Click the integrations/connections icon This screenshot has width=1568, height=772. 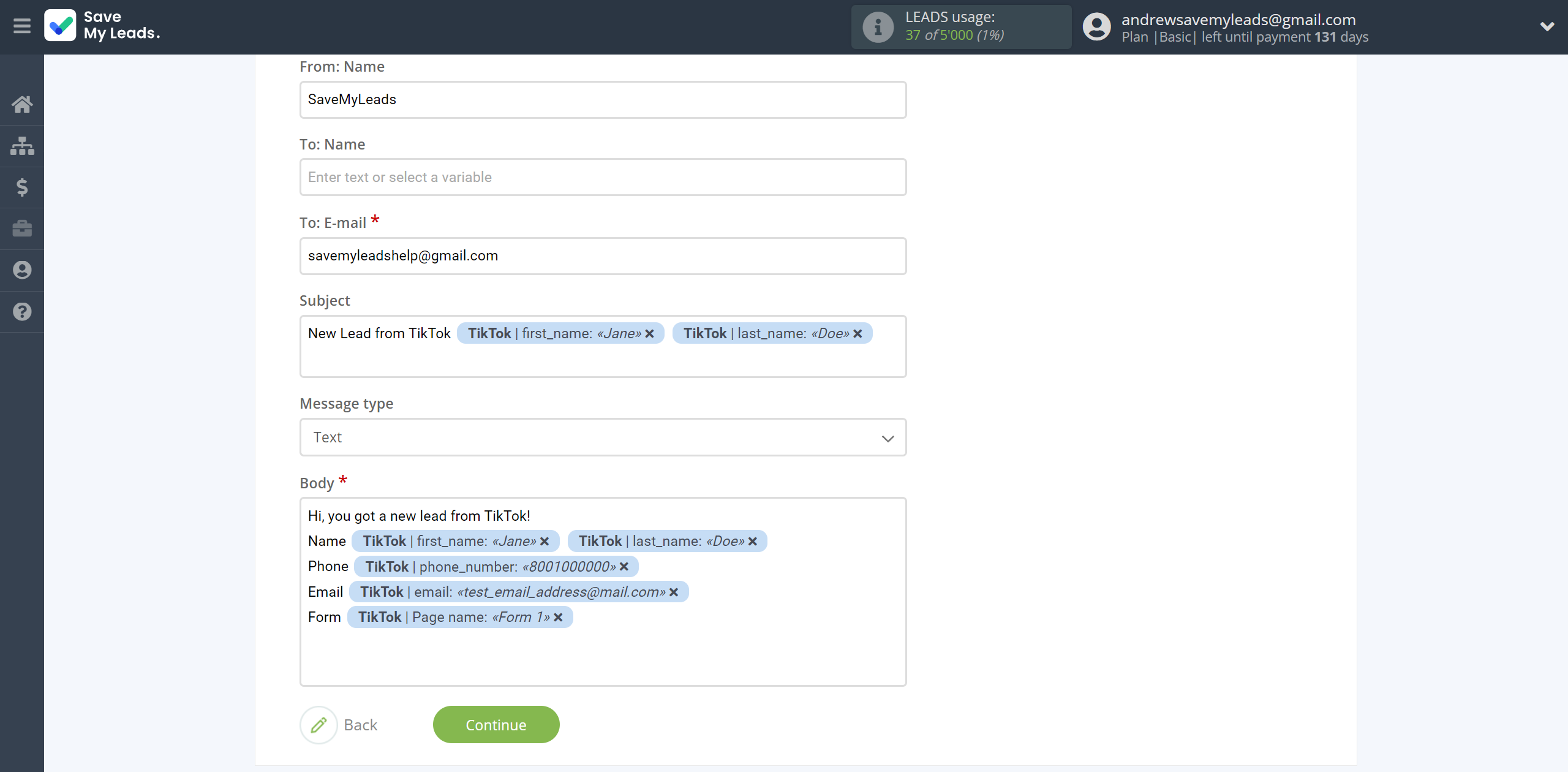point(22,144)
